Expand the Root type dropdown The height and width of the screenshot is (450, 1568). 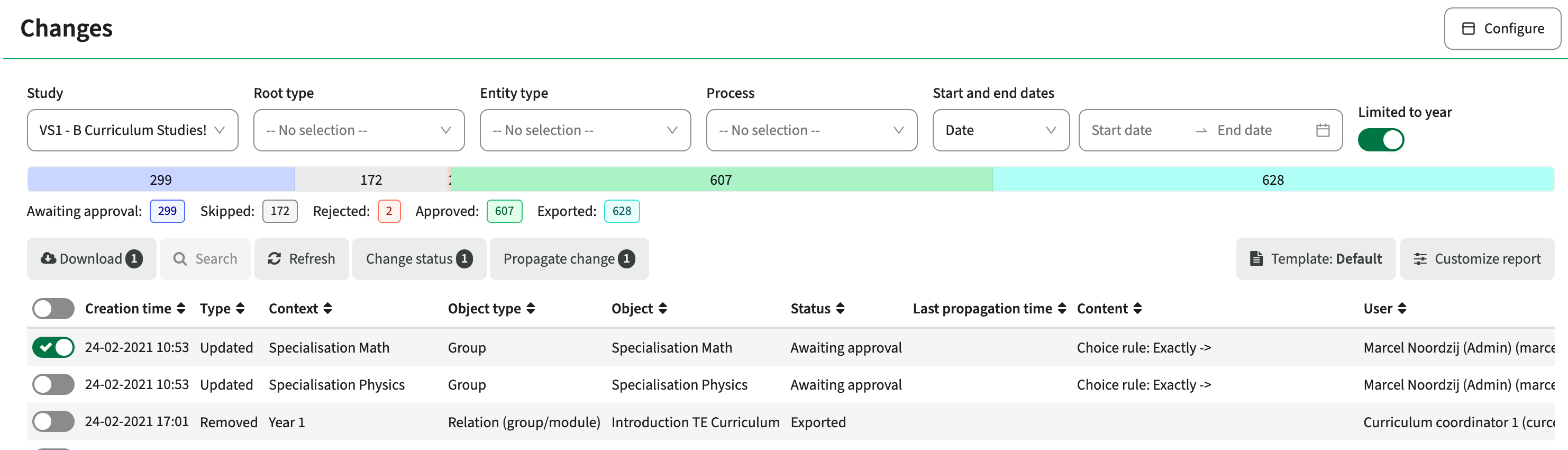point(359,130)
